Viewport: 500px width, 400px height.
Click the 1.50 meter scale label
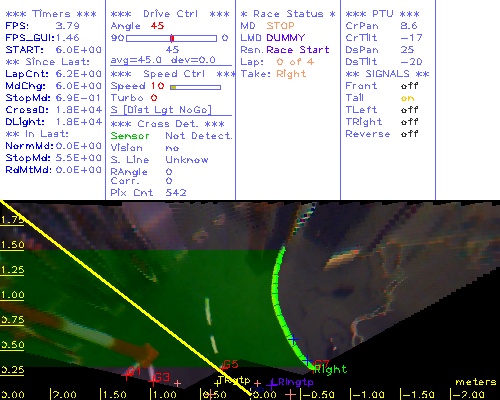[x=12, y=245]
